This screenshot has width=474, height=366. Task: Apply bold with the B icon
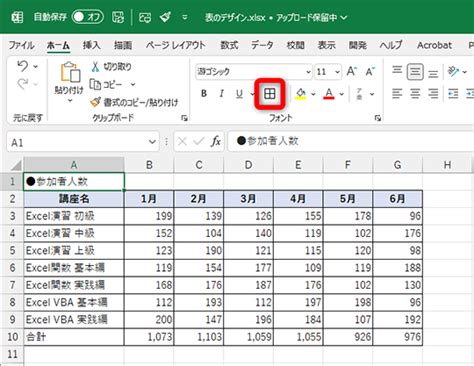coord(204,94)
